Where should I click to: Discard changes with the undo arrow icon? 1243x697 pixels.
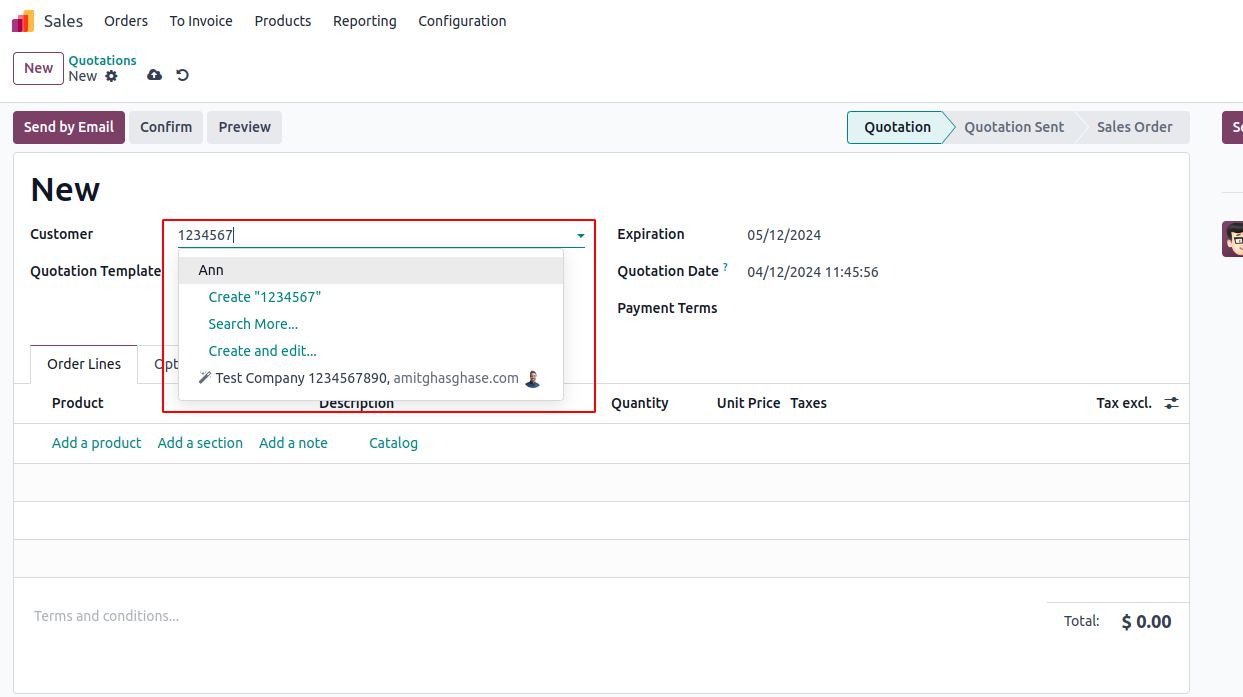182,75
